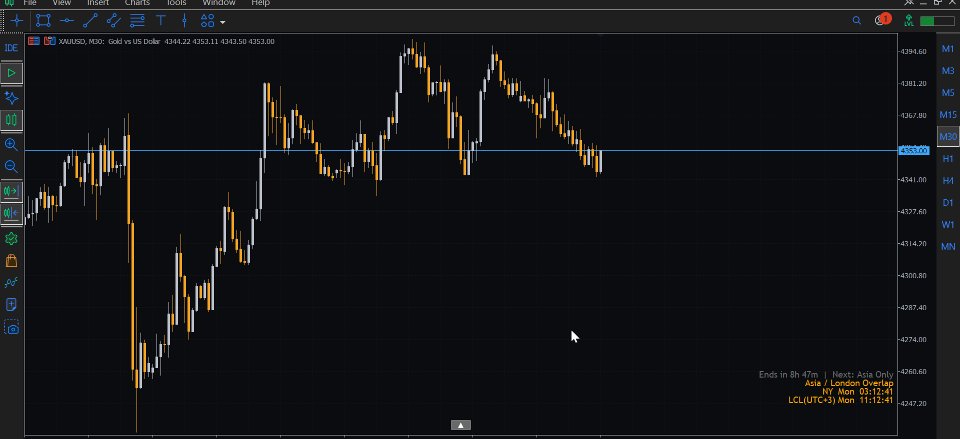
Task: Select the Fibonacci retracement tool
Action: (137, 21)
